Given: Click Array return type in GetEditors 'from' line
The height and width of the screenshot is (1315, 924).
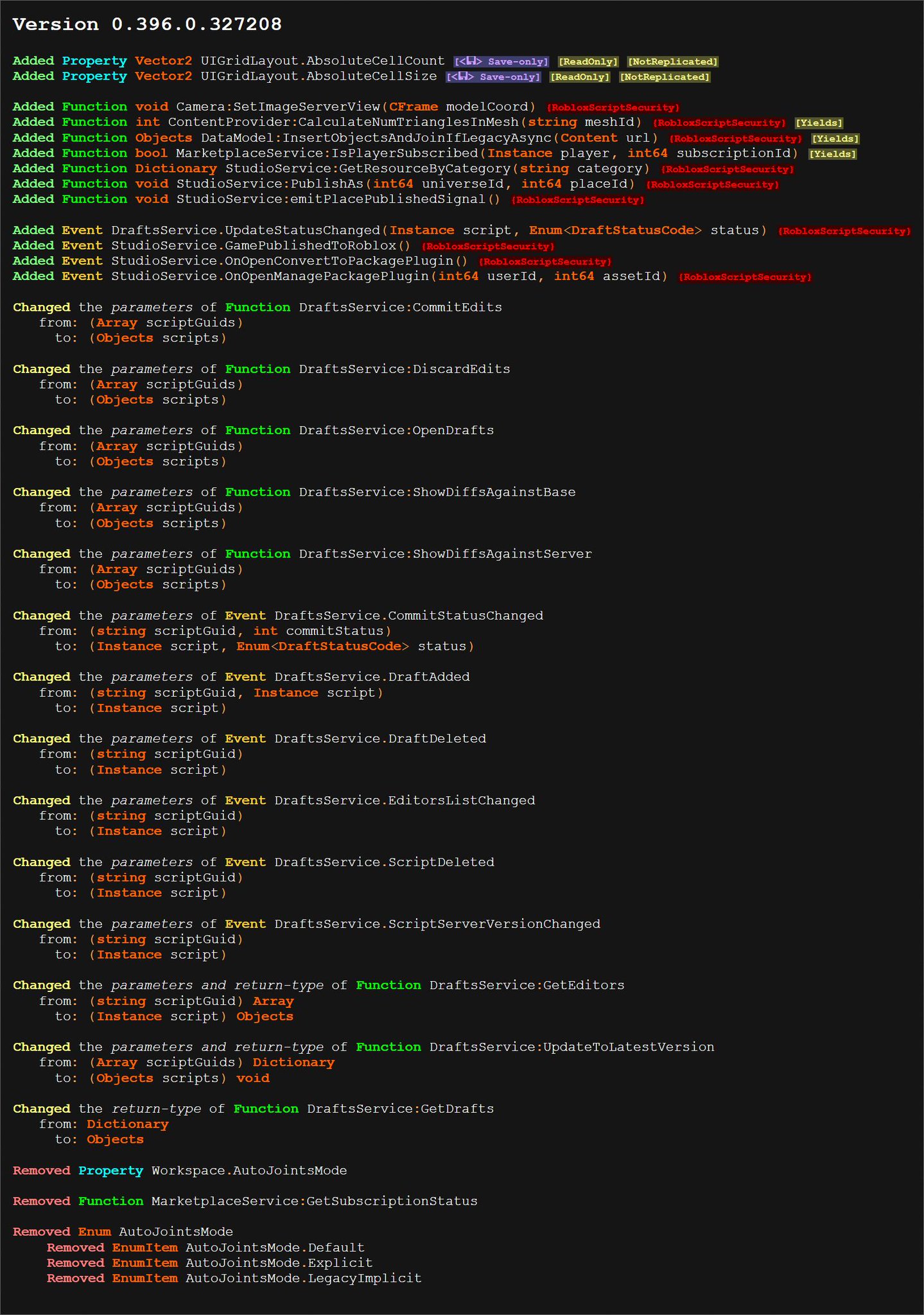Looking at the screenshot, I should click(273, 1001).
